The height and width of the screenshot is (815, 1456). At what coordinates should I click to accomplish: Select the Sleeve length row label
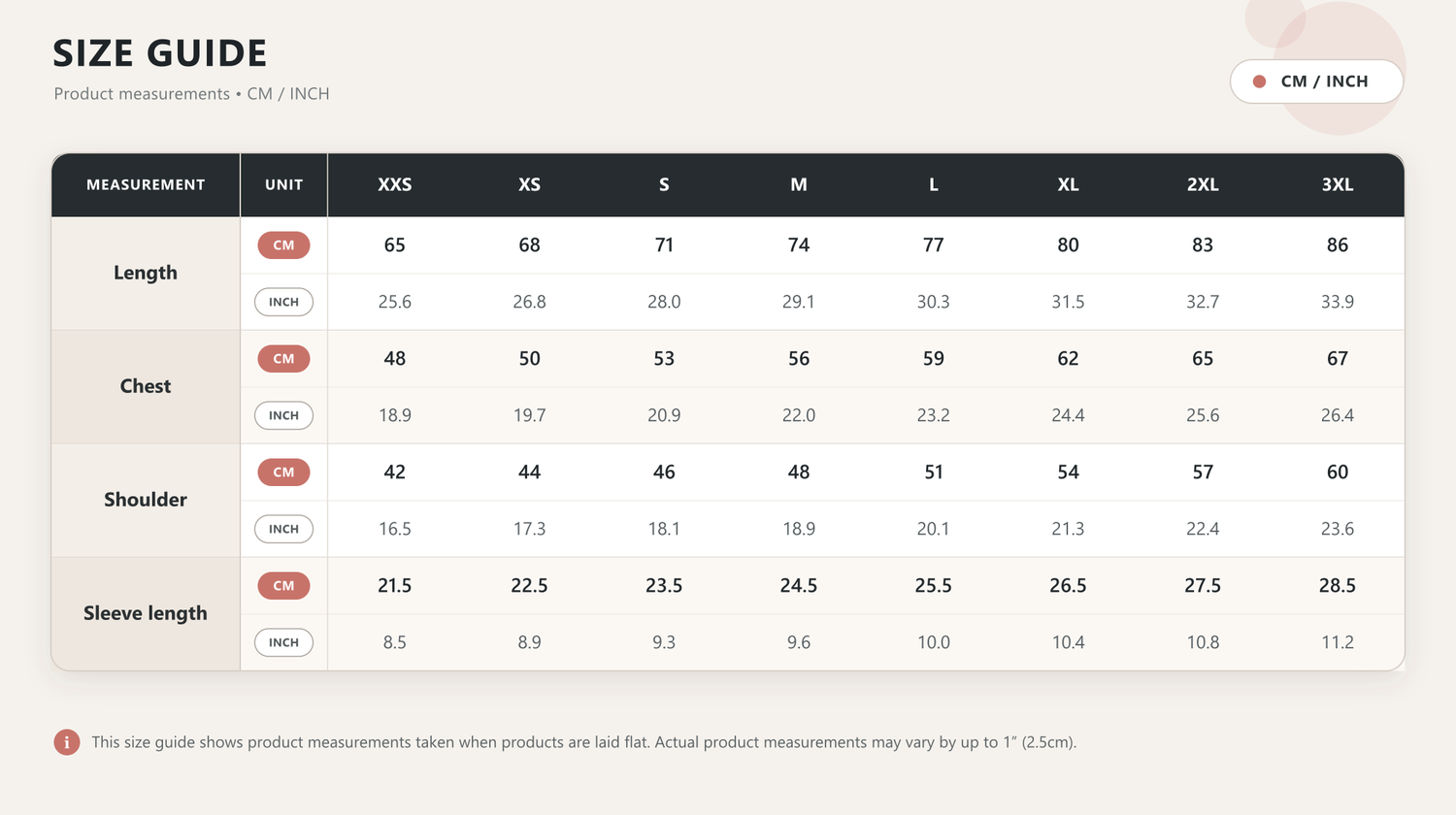click(x=146, y=613)
